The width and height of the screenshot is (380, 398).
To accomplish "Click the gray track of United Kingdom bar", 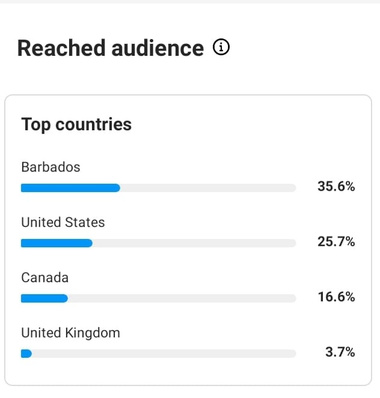I will click(x=164, y=354).
